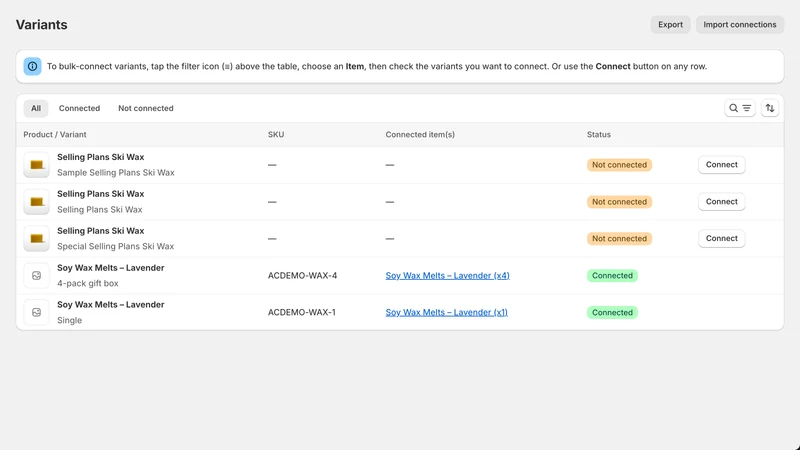Image resolution: width=800 pixels, height=450 pixels.
Task: Click the sort arrows icon
Action: click(x=769, y=108)
